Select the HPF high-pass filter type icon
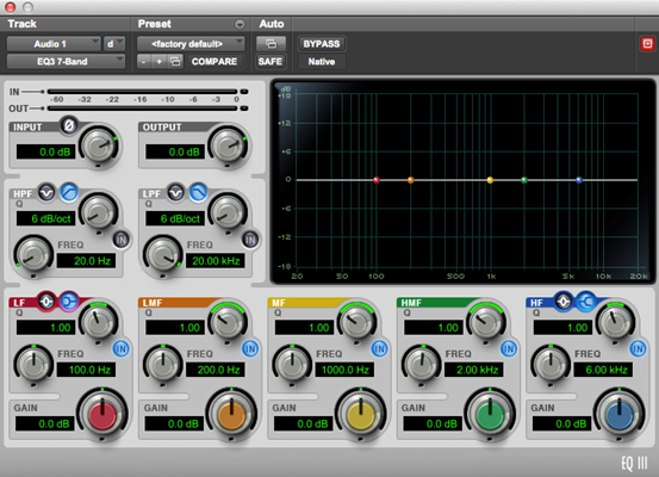This screenshot has width=659, height=477. click(67, 190)
